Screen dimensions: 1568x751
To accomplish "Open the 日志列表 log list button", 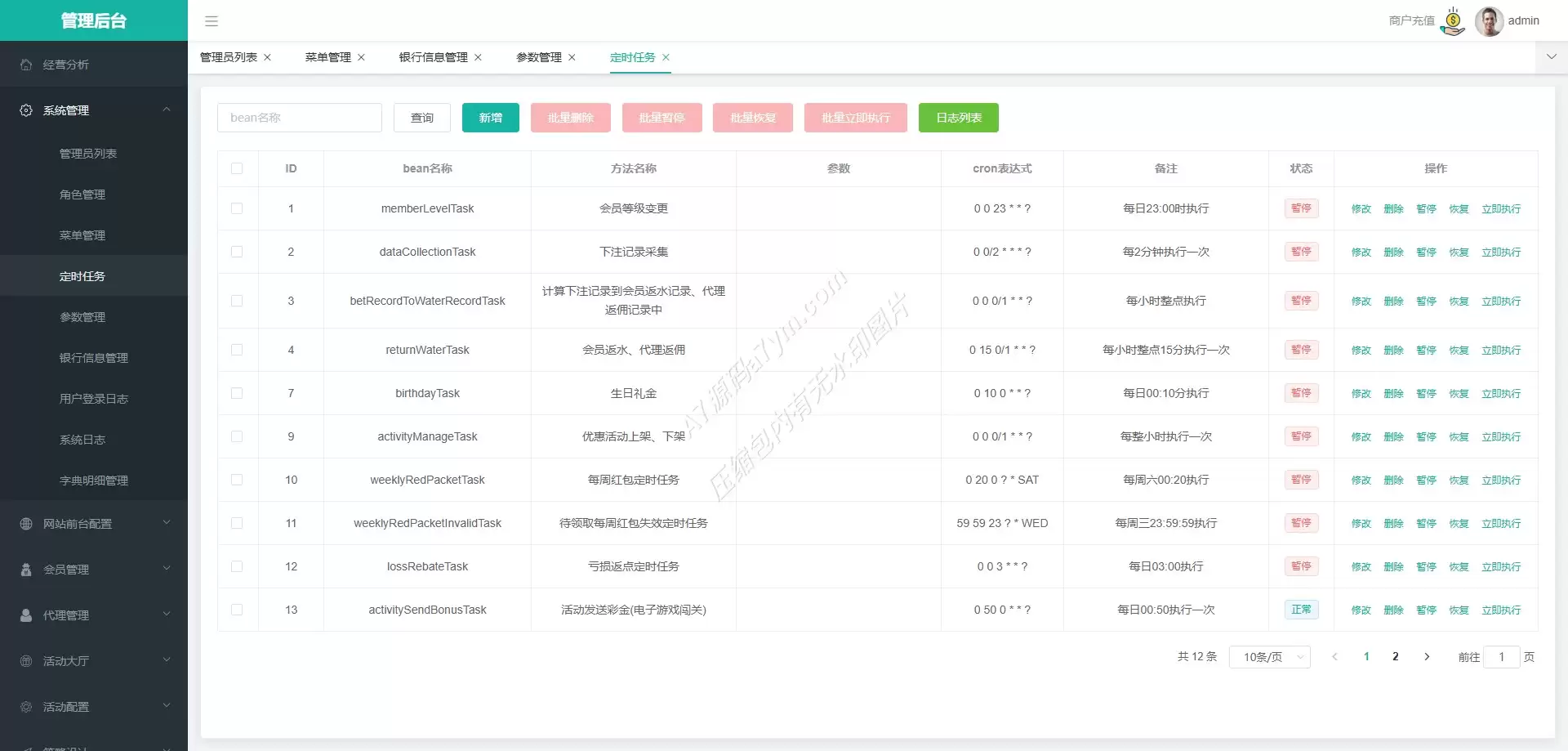I will (x=958, y=118).
